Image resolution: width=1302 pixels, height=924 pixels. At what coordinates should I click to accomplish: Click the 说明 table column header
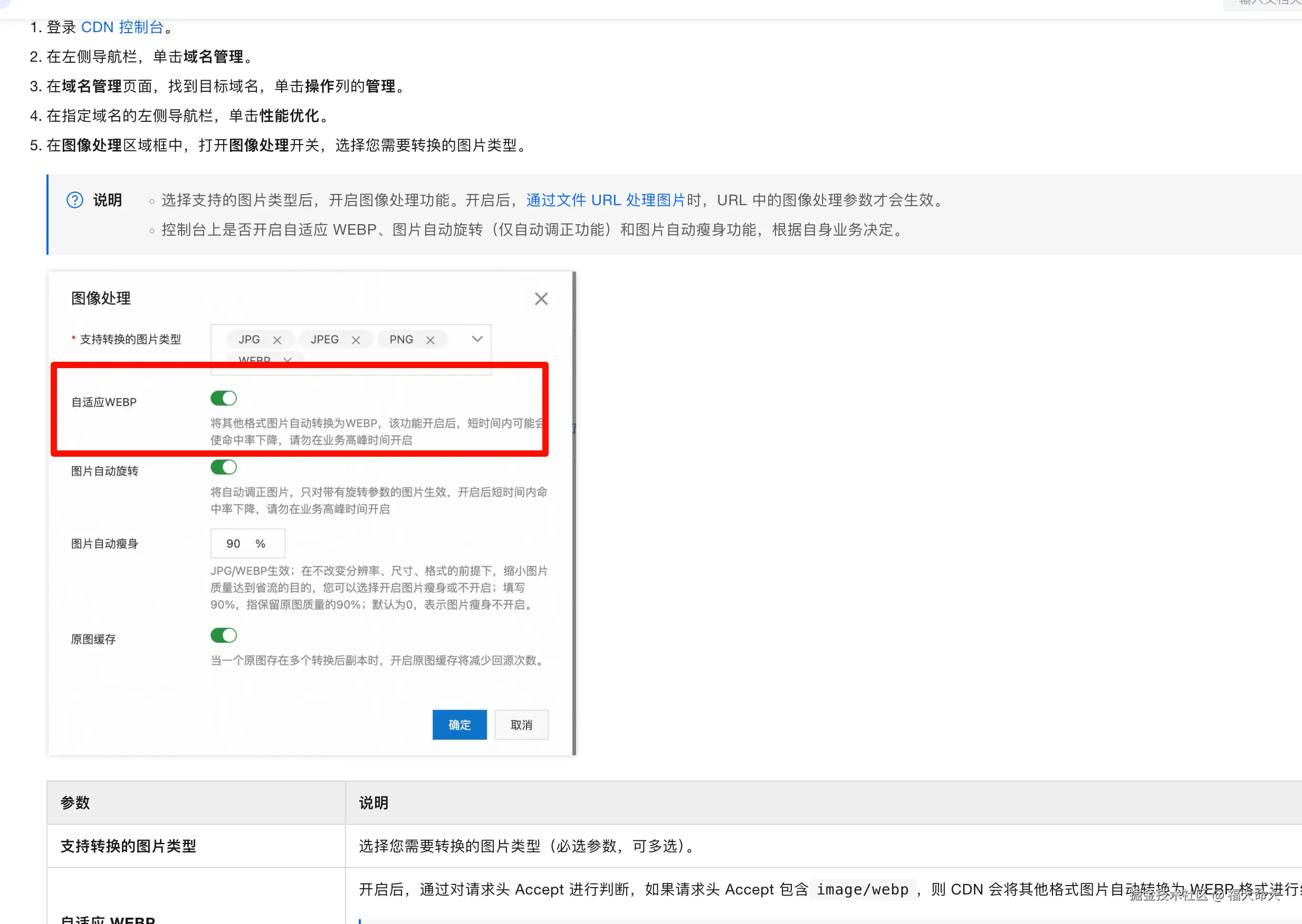point(374,802)
